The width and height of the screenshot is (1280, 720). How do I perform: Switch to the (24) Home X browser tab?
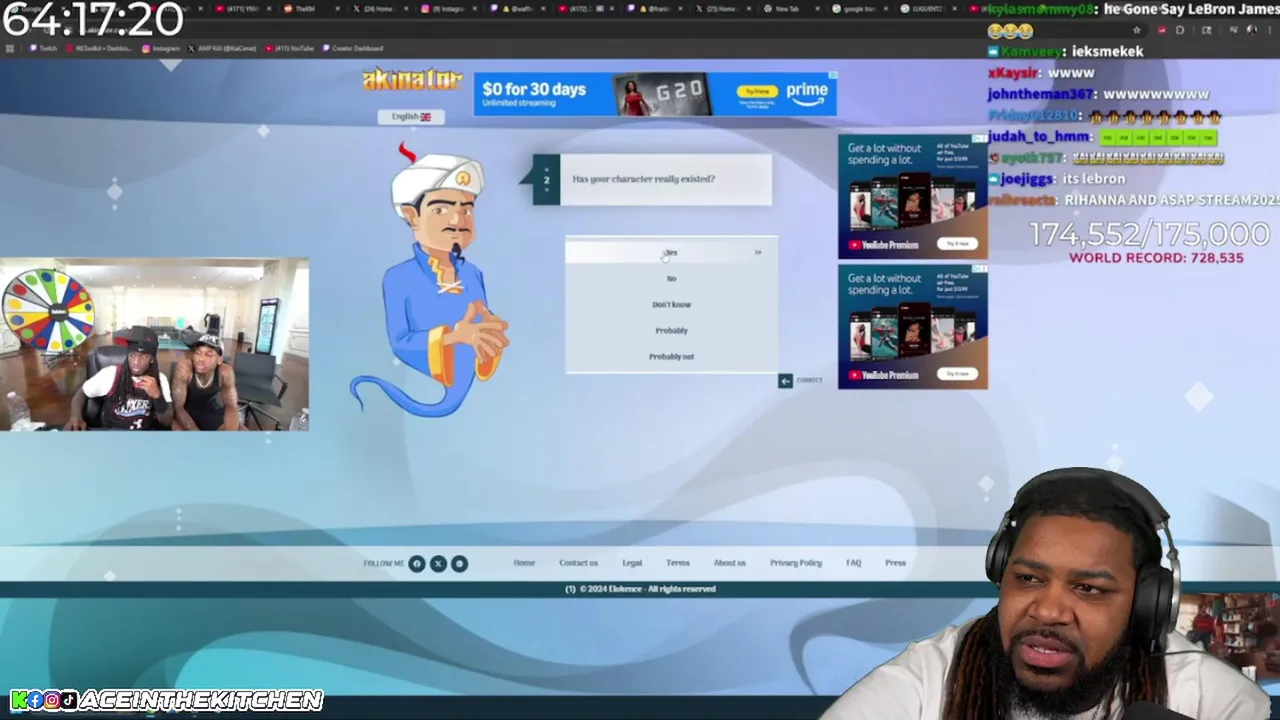[x=379, y=8]
